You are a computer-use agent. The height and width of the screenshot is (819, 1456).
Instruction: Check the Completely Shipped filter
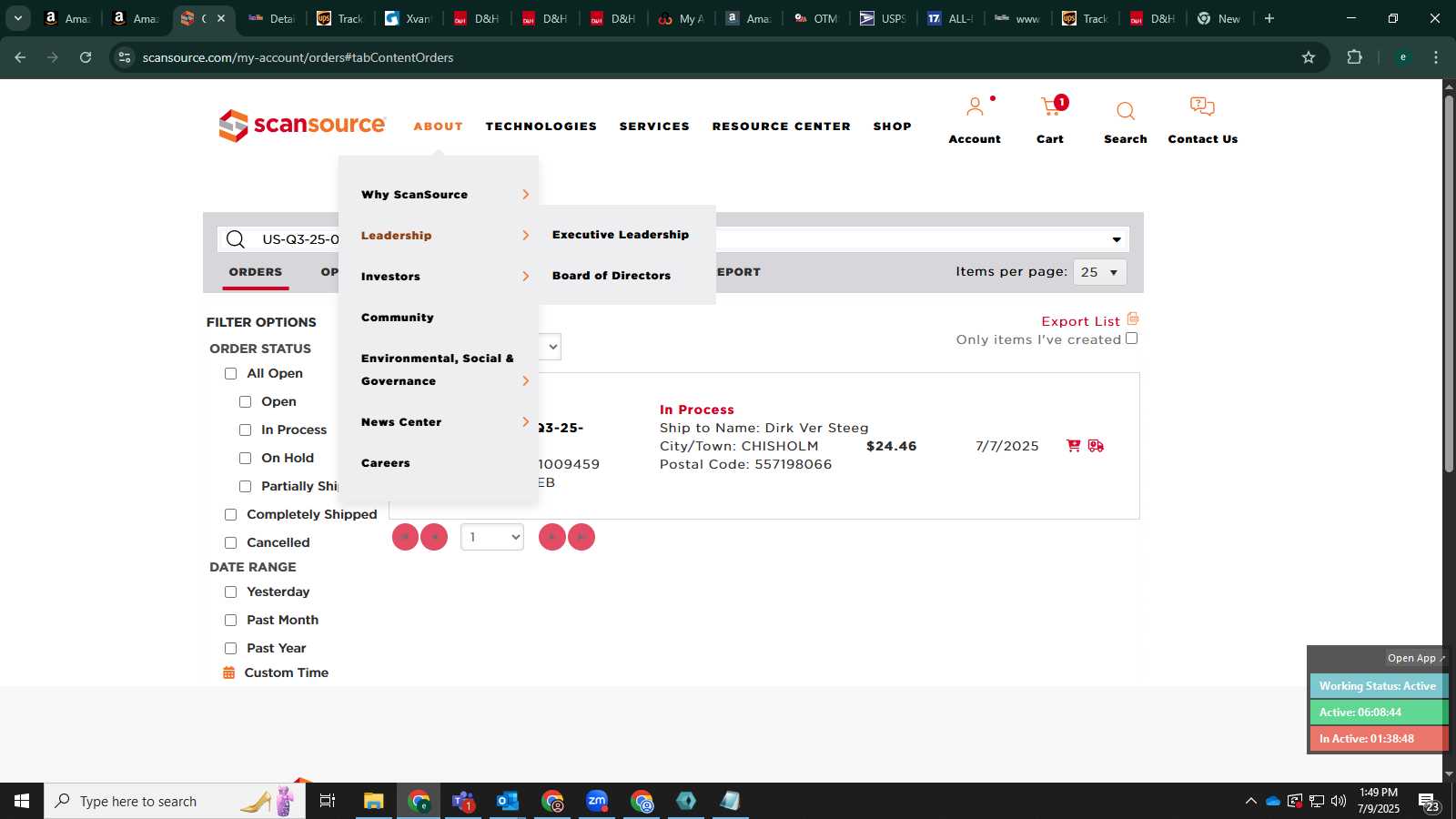(230, 514)
